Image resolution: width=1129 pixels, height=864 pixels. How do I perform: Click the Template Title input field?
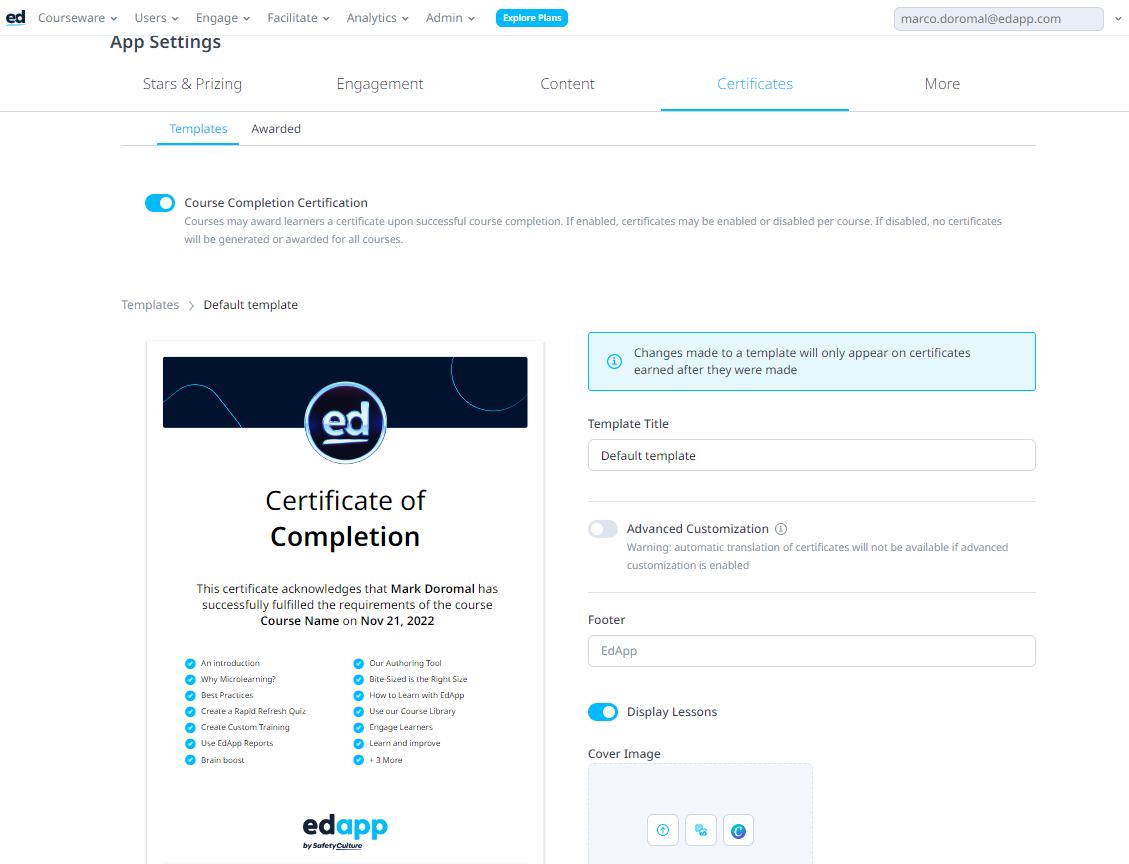click(x=811, y=455)
